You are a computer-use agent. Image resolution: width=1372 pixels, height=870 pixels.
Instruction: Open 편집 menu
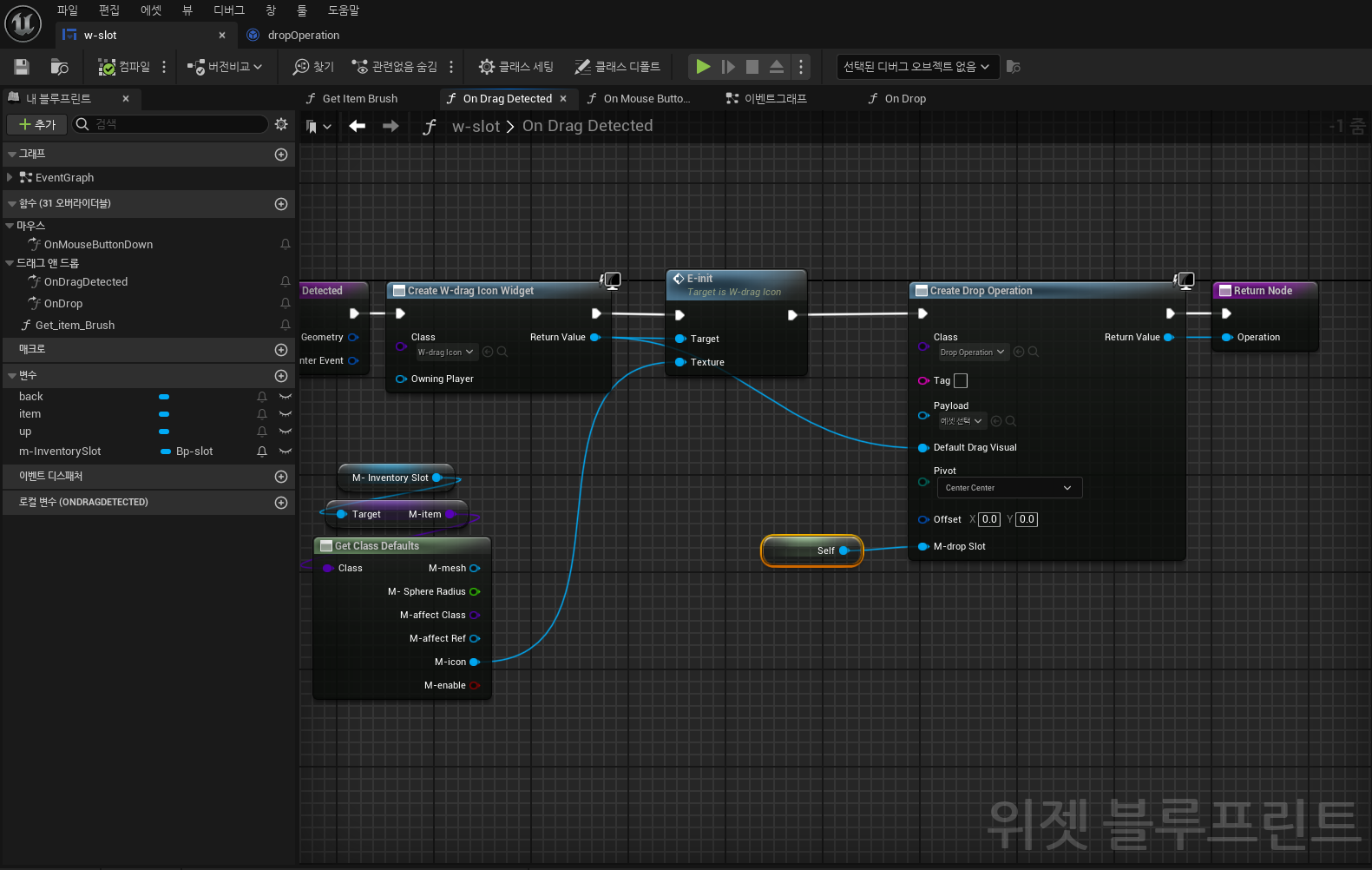[109, 10]
